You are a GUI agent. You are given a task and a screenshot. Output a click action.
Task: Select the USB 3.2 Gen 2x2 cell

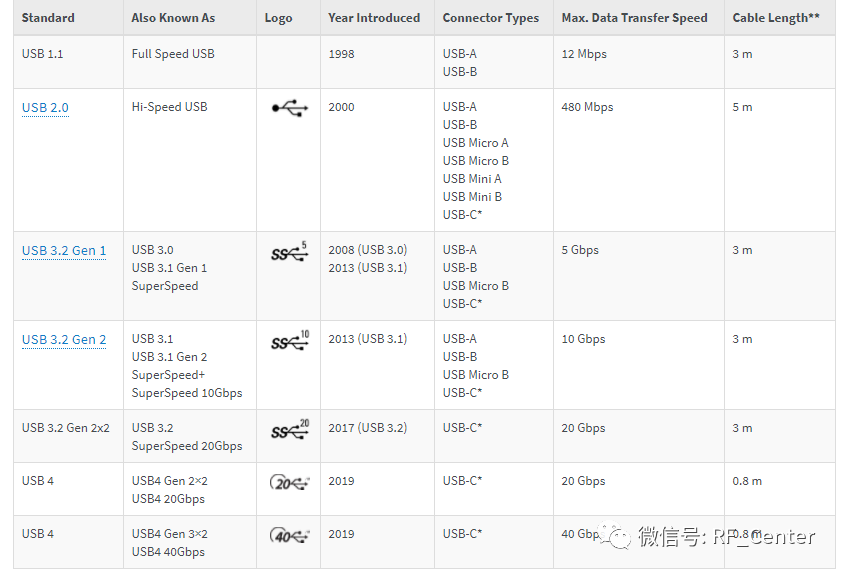(65, 428)
